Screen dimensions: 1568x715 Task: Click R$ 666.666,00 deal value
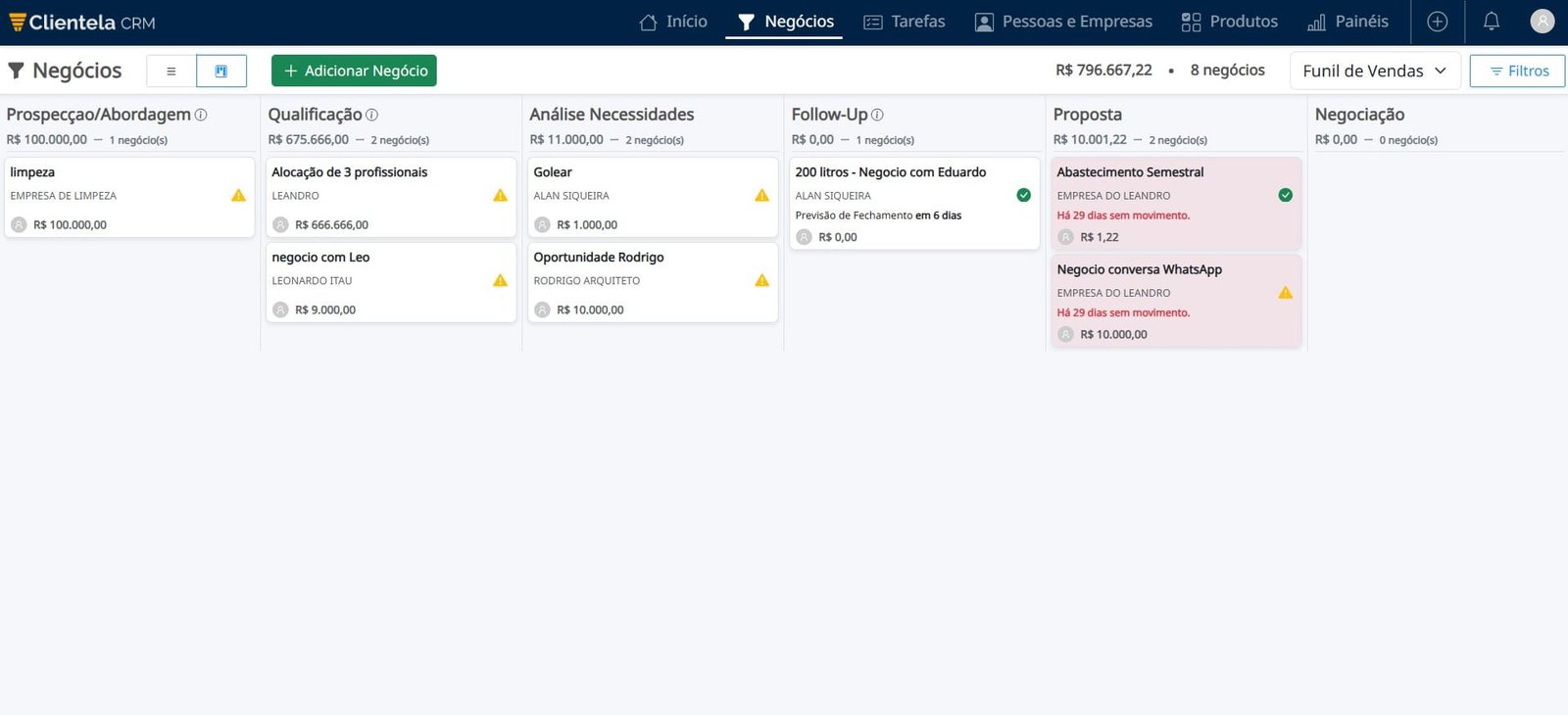(x=331, y=225)
